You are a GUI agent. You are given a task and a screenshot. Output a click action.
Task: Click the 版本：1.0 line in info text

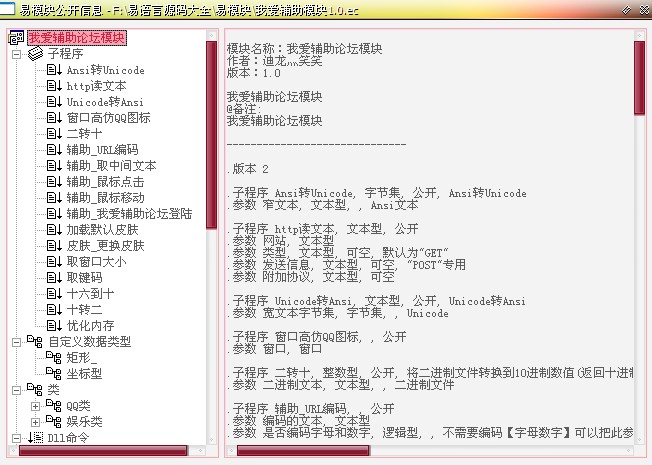tap(254, 73)
